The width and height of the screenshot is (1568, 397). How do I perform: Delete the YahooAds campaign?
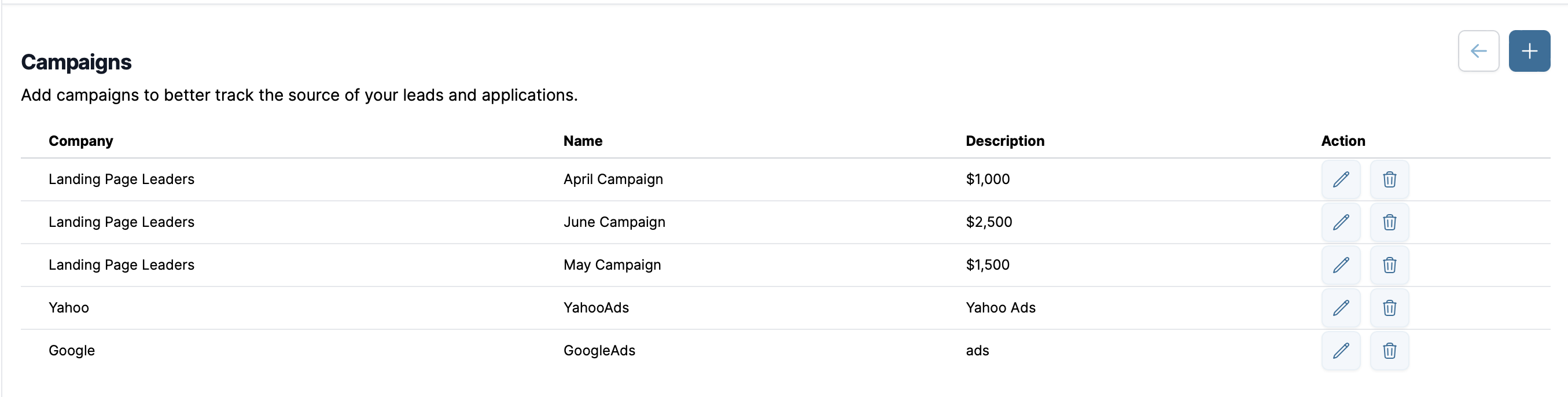pyautogui.click(x=1389, y=308)
